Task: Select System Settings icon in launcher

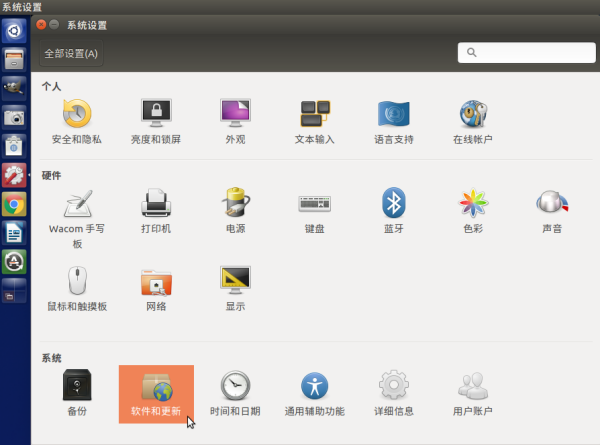Action: coord(14,175)
